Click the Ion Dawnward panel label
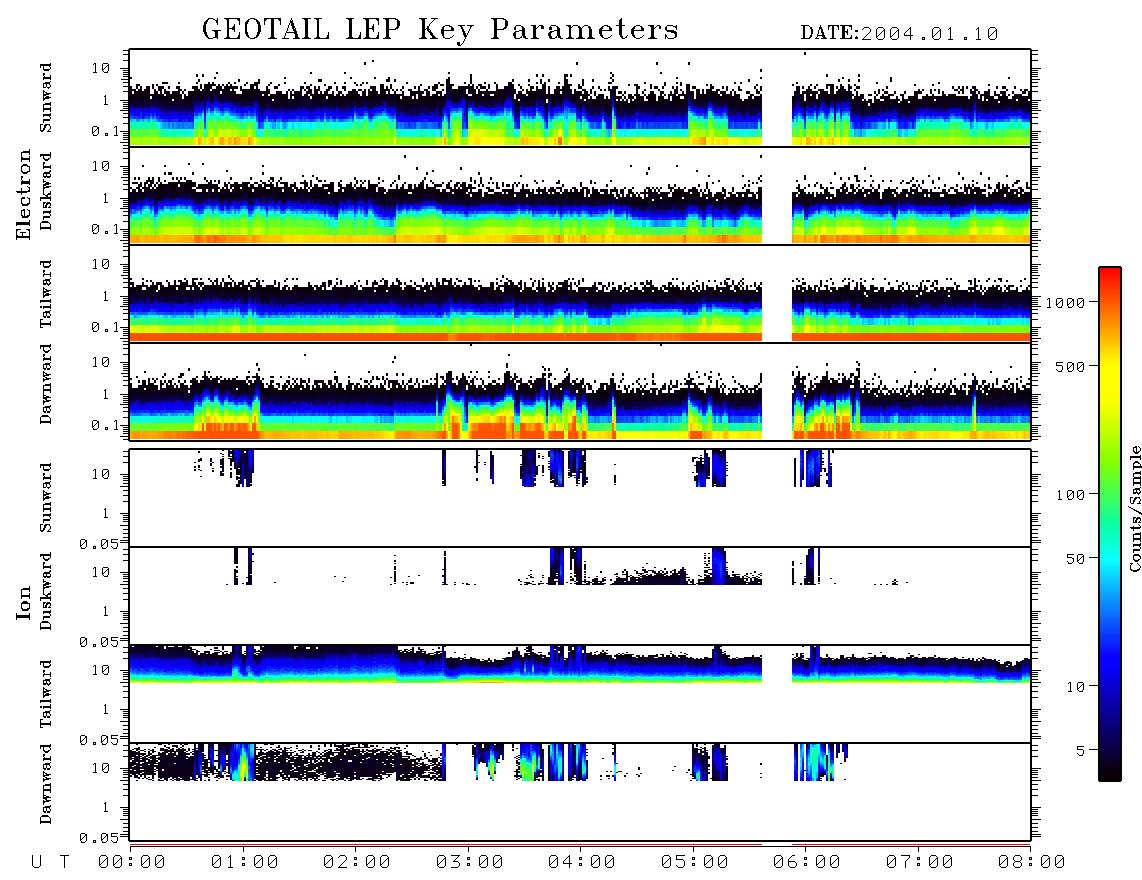This screenshot has height=880, width=1142. (x=46, y=784)
